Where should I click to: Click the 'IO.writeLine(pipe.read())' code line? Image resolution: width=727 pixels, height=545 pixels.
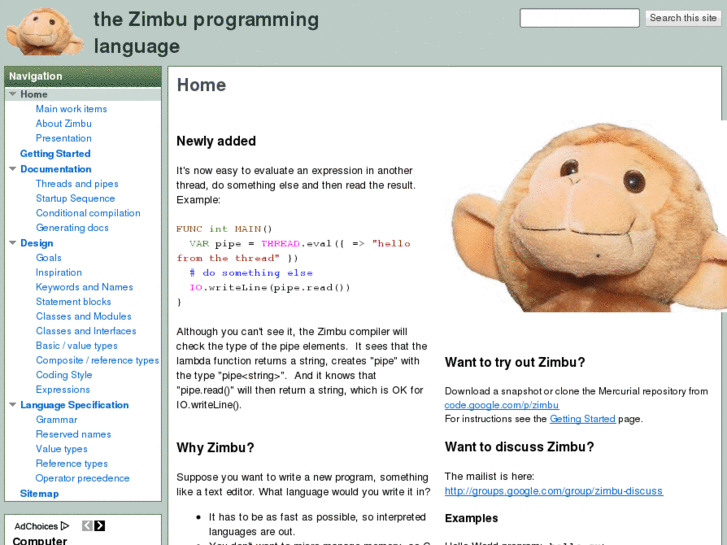pyautogui.click(x=269, y=288)
